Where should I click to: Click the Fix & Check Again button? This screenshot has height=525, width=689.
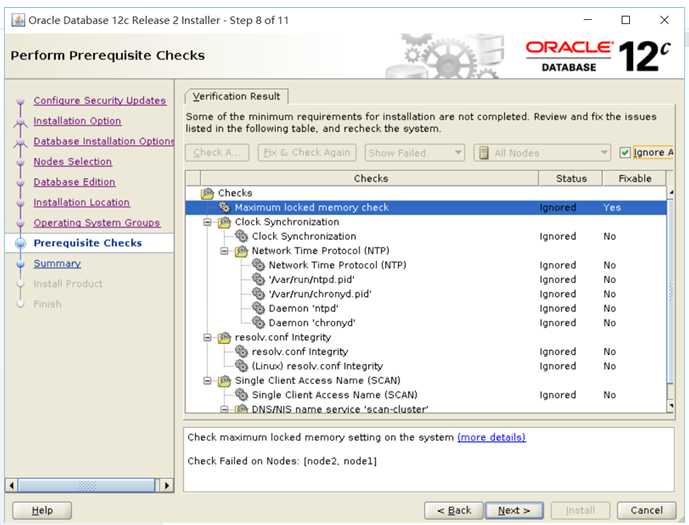[307, 153]
